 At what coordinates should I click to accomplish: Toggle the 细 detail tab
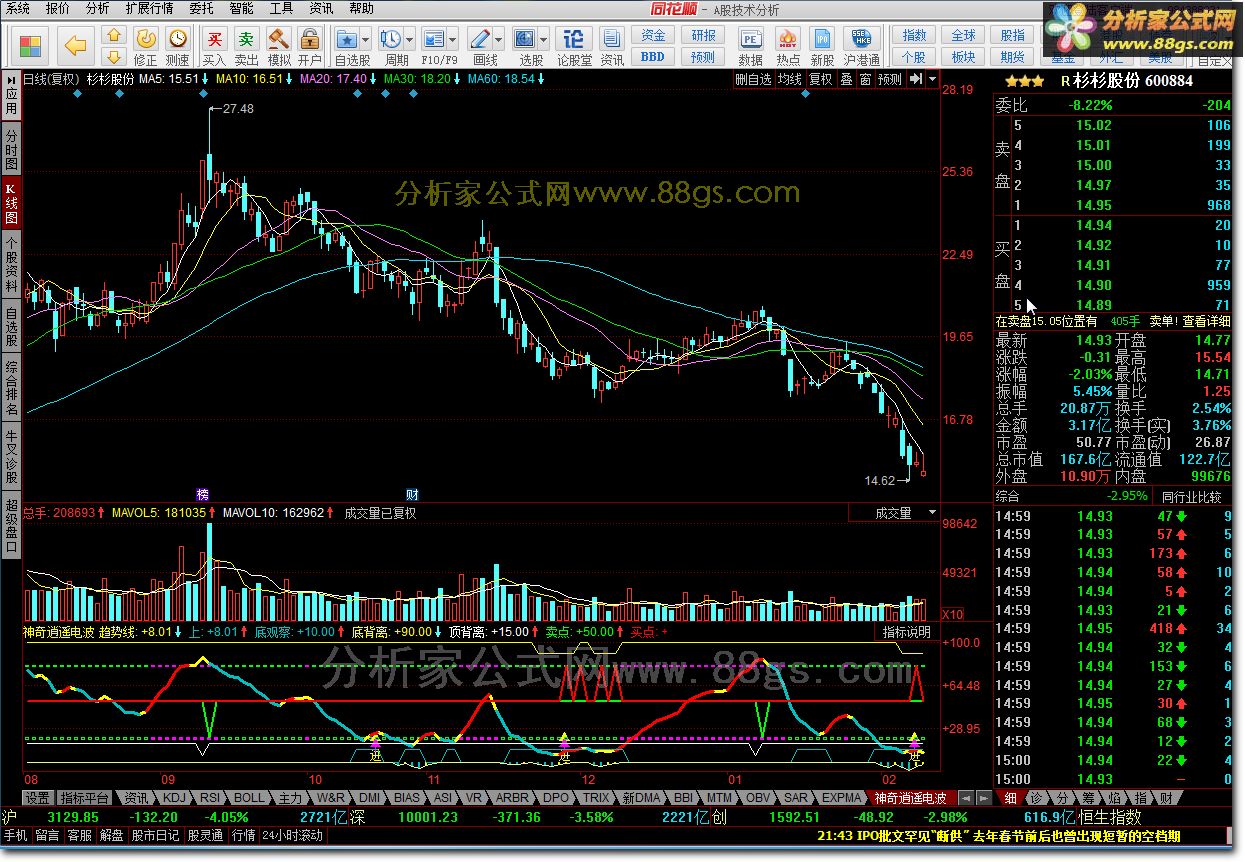[x=1011, y=798]
